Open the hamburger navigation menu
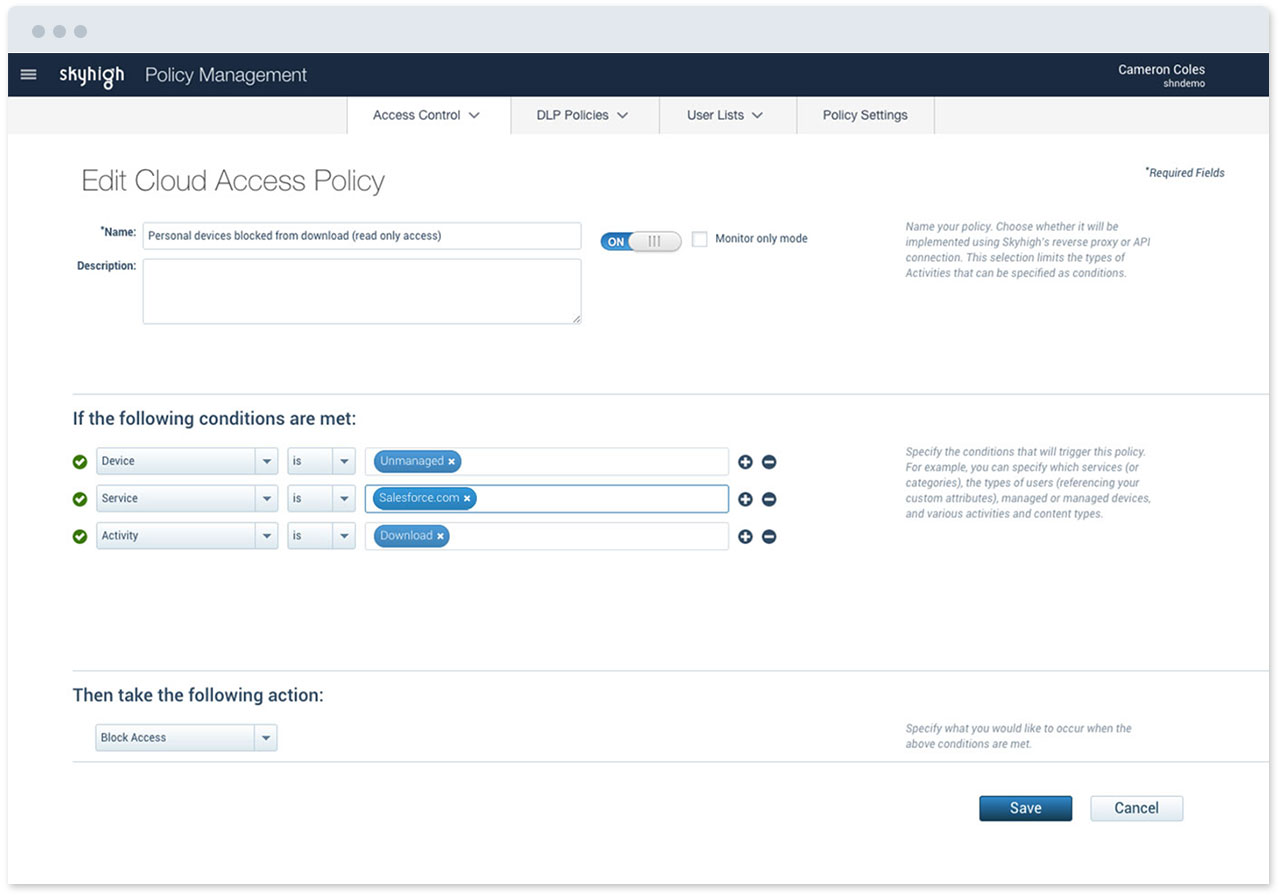The image size is (1280, 896). [x=28, y=75]
